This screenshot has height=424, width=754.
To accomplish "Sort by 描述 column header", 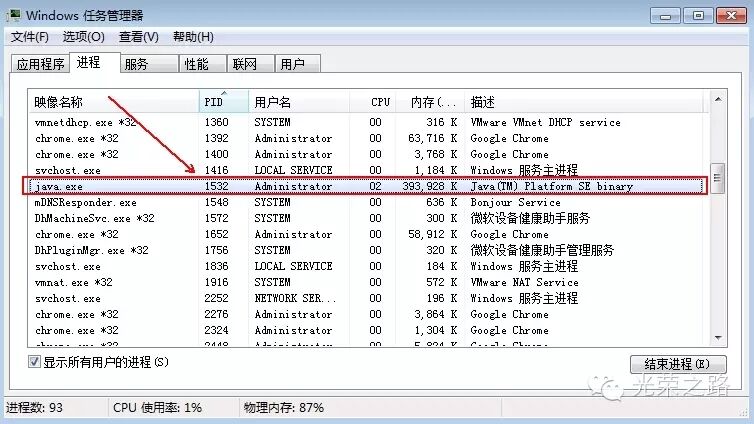I will click(586, 102).
